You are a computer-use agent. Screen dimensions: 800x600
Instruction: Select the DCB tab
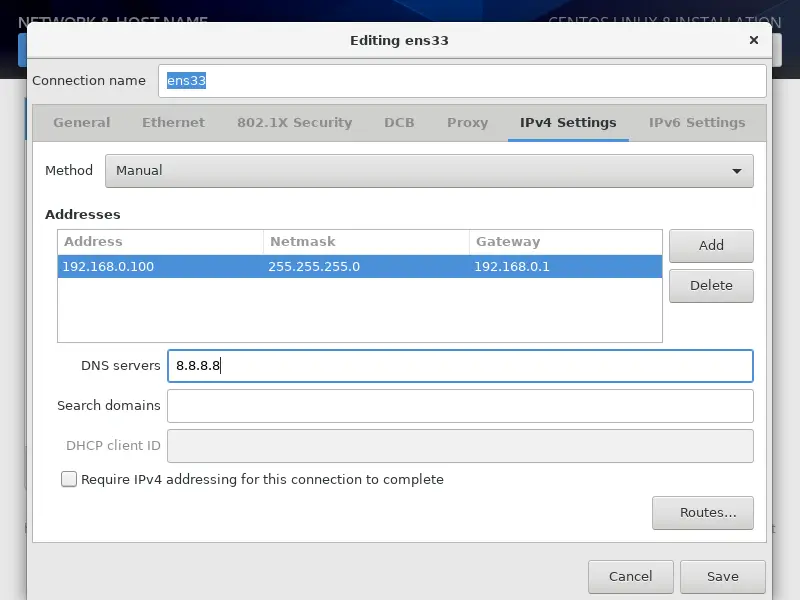(x=399, y=122)
